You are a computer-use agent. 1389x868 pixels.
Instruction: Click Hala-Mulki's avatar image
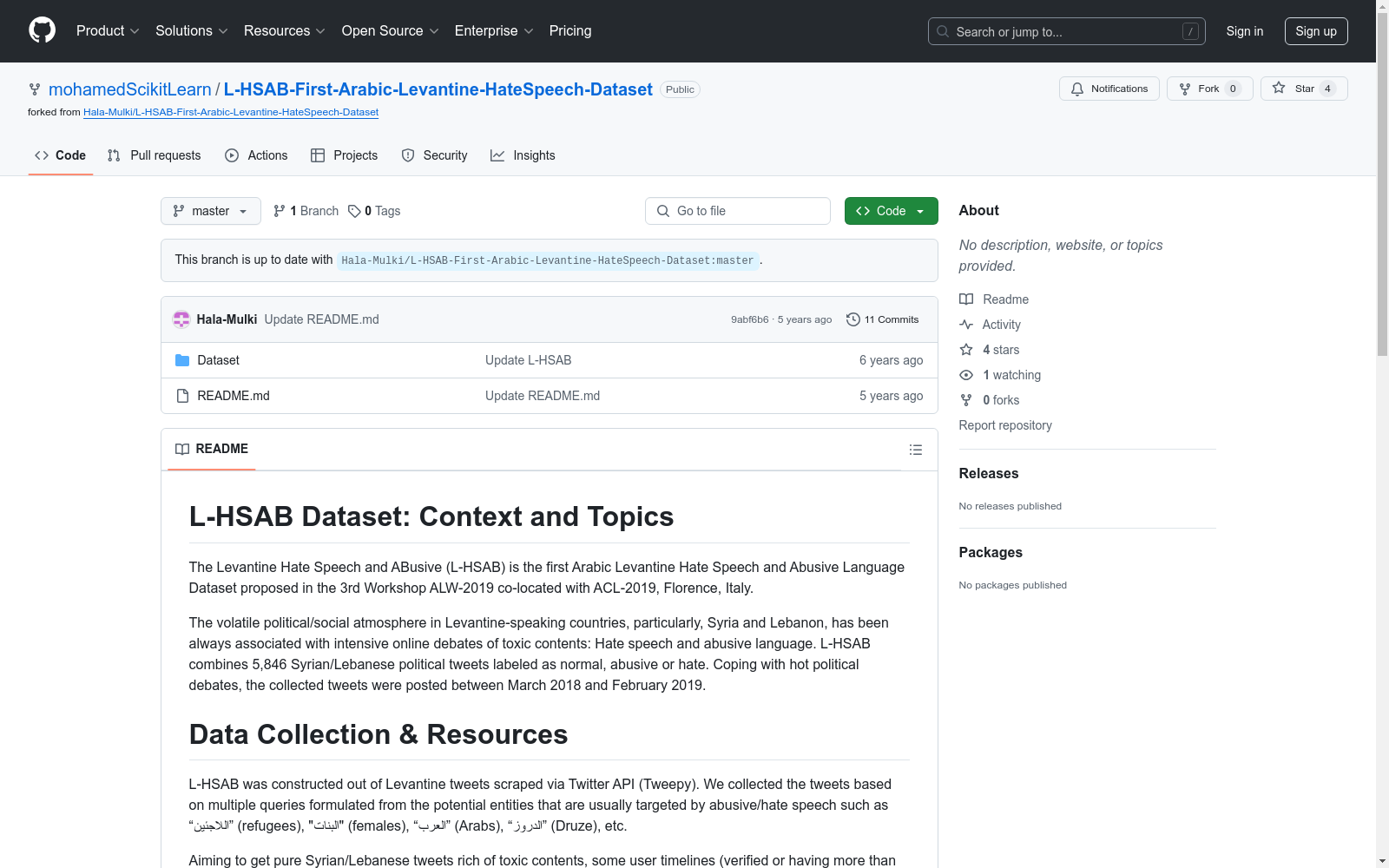tap(181, 319)
